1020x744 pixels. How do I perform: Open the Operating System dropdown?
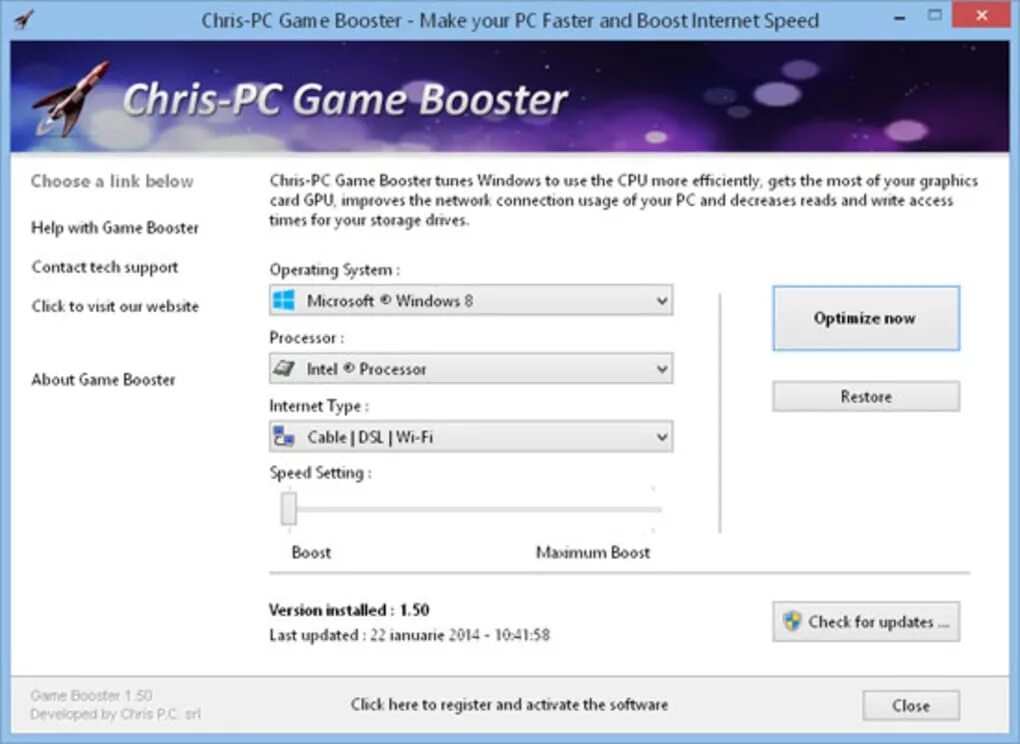tap(660, 300)
